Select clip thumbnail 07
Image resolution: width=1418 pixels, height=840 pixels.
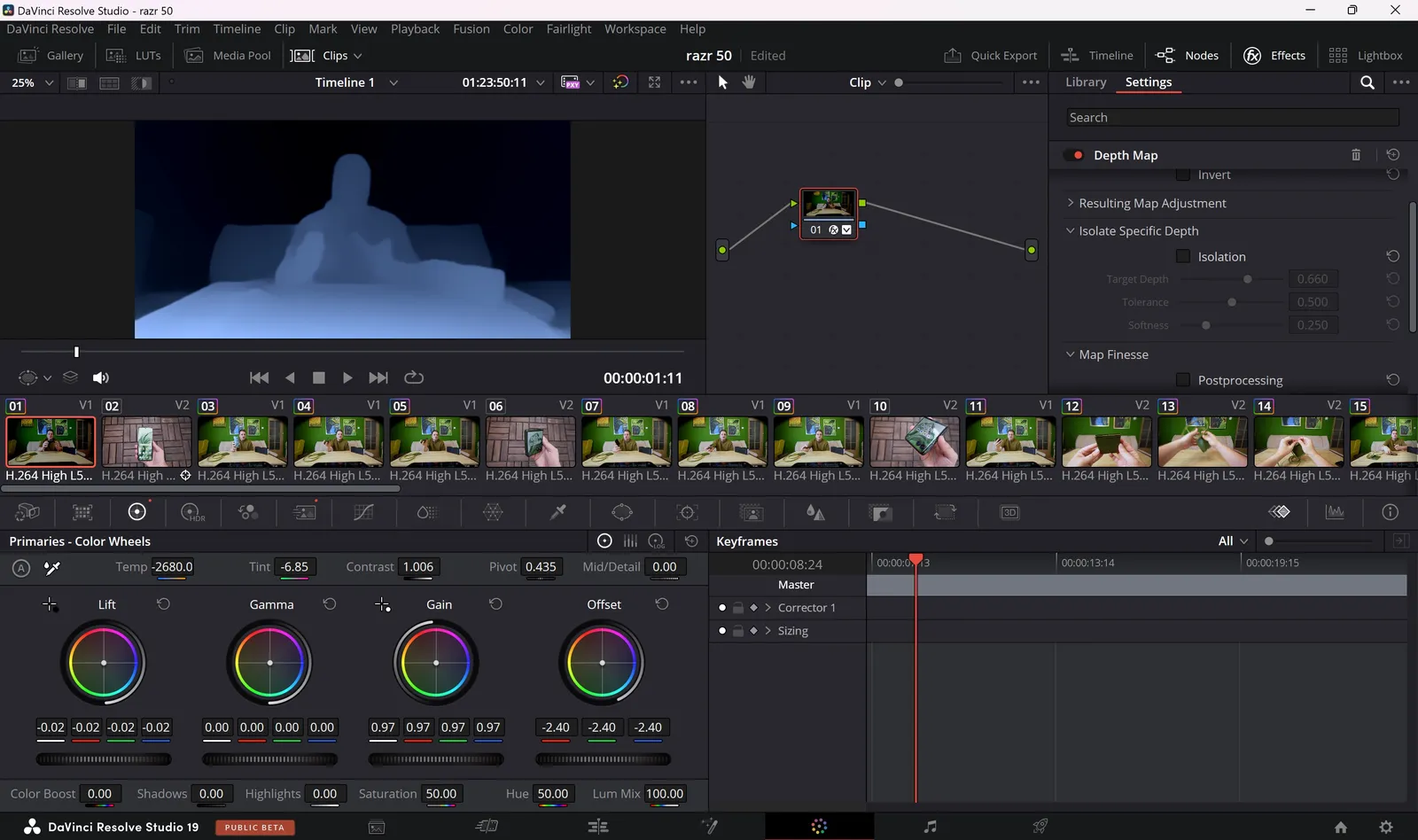tap(626, 441)
